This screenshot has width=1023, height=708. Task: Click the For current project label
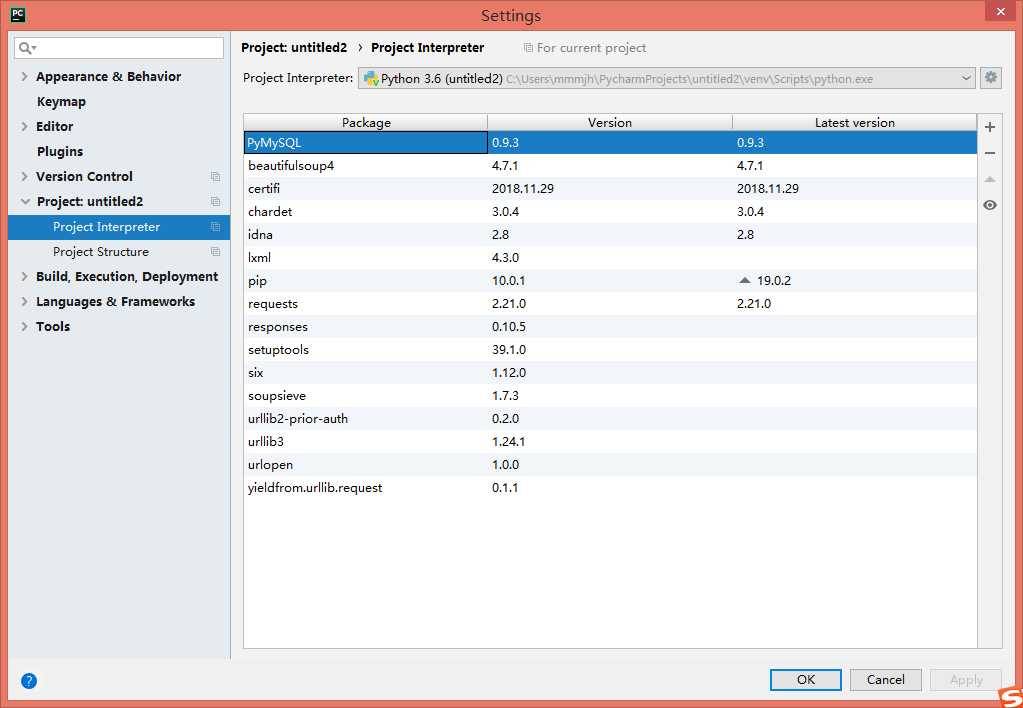point(591,48)
